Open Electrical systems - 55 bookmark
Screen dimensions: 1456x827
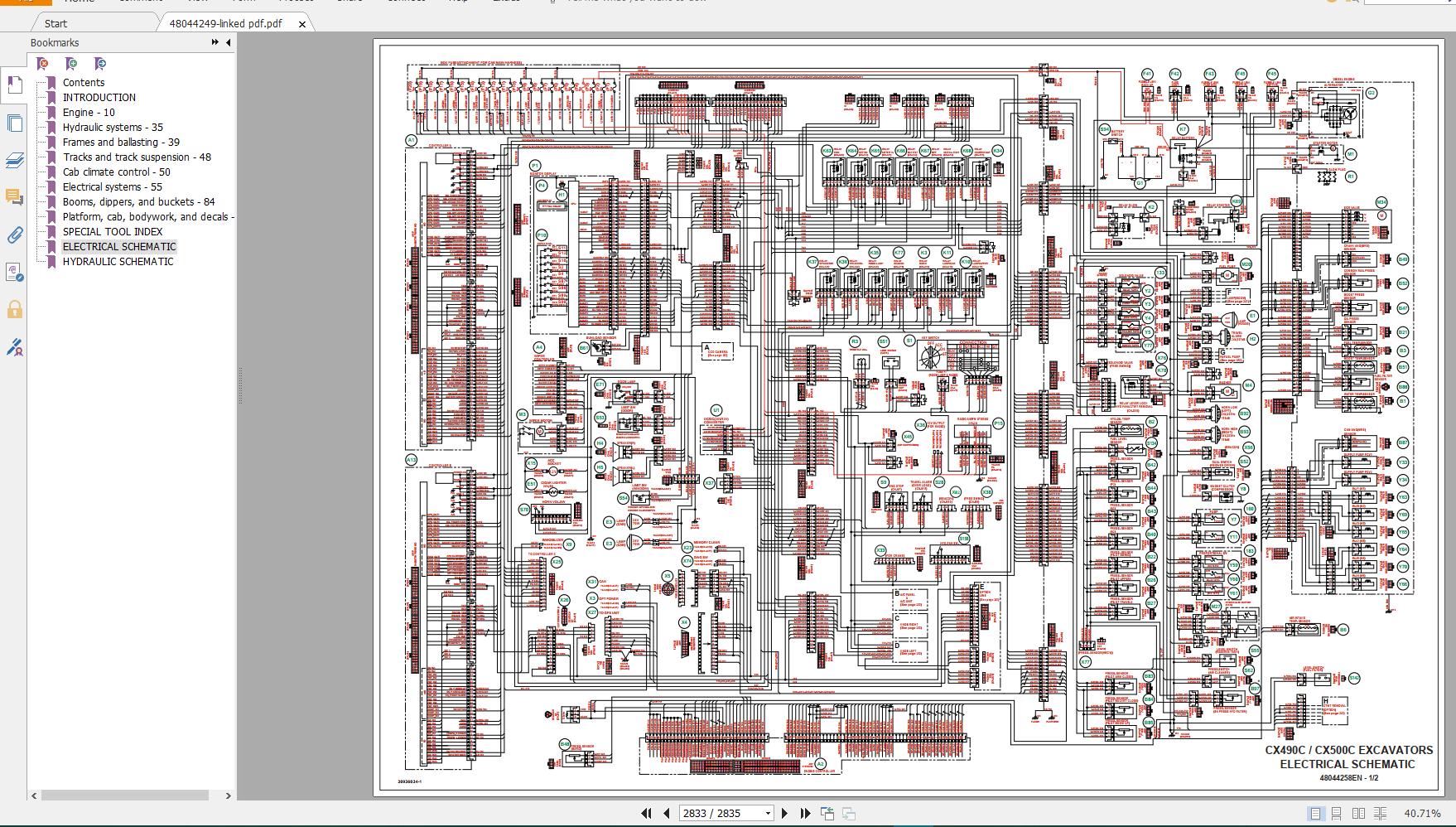[113, 186]
